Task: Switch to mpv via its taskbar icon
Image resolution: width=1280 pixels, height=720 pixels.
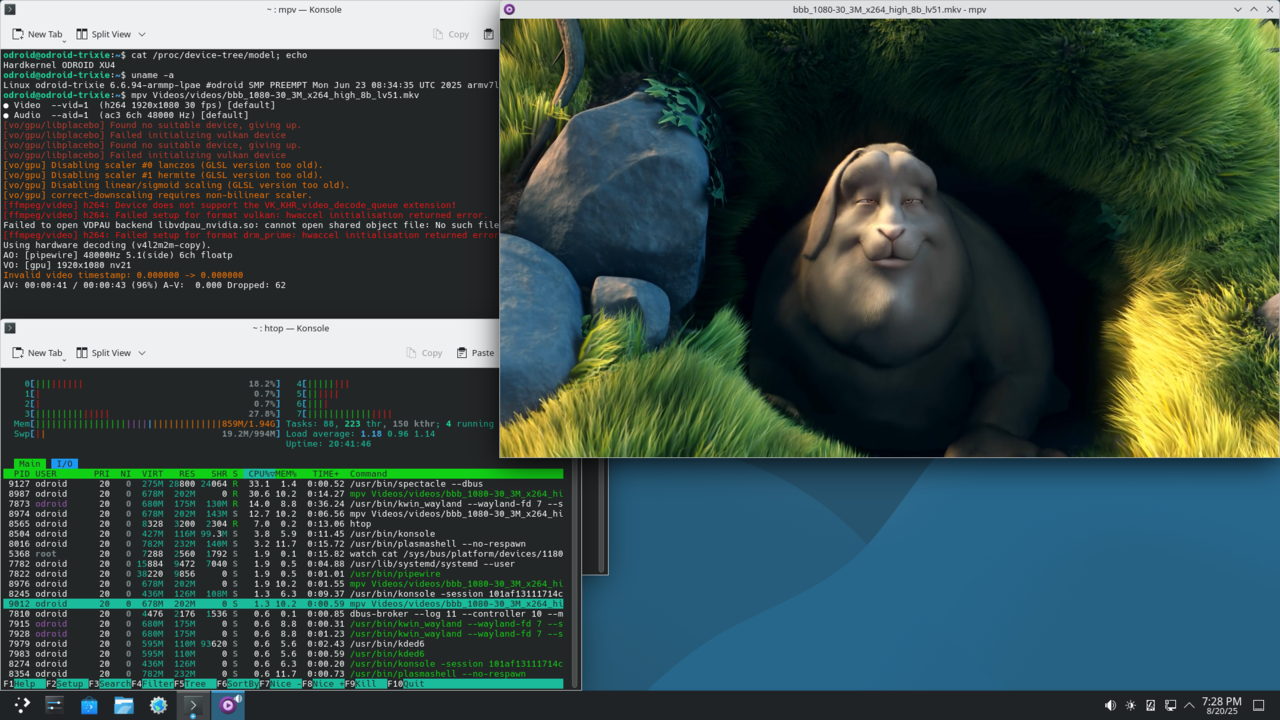Action: click(x=228, y=705)
